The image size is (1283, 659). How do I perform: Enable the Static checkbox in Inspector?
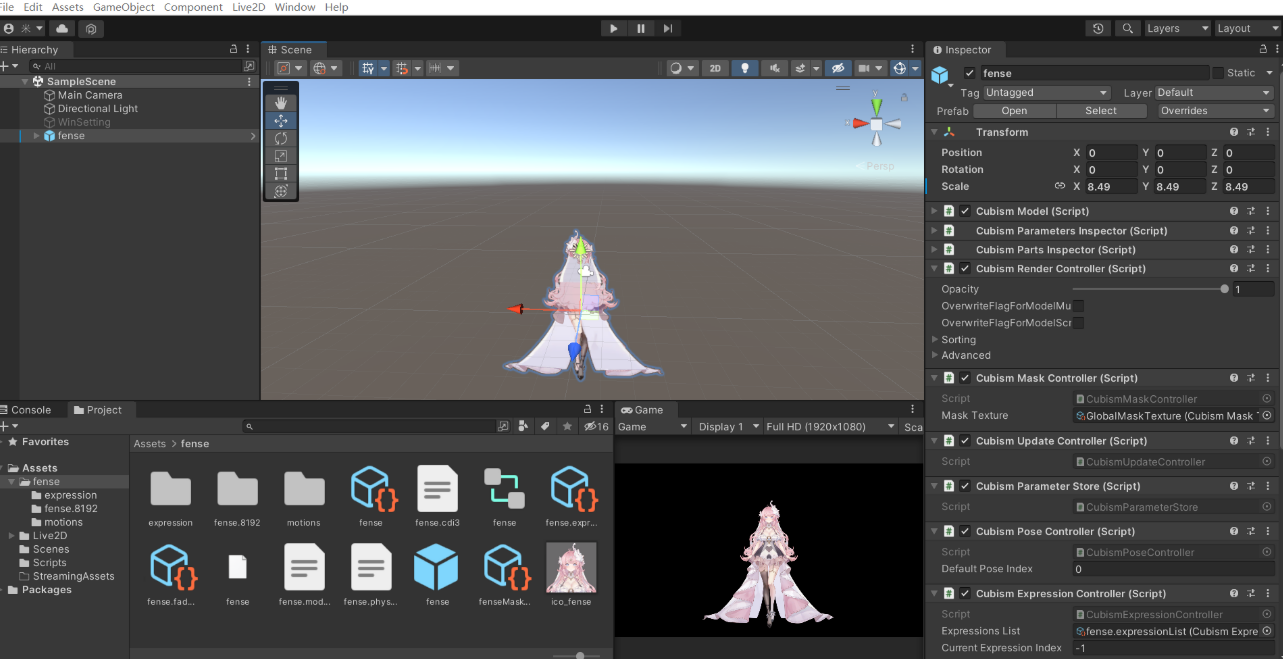(1217, 73)
